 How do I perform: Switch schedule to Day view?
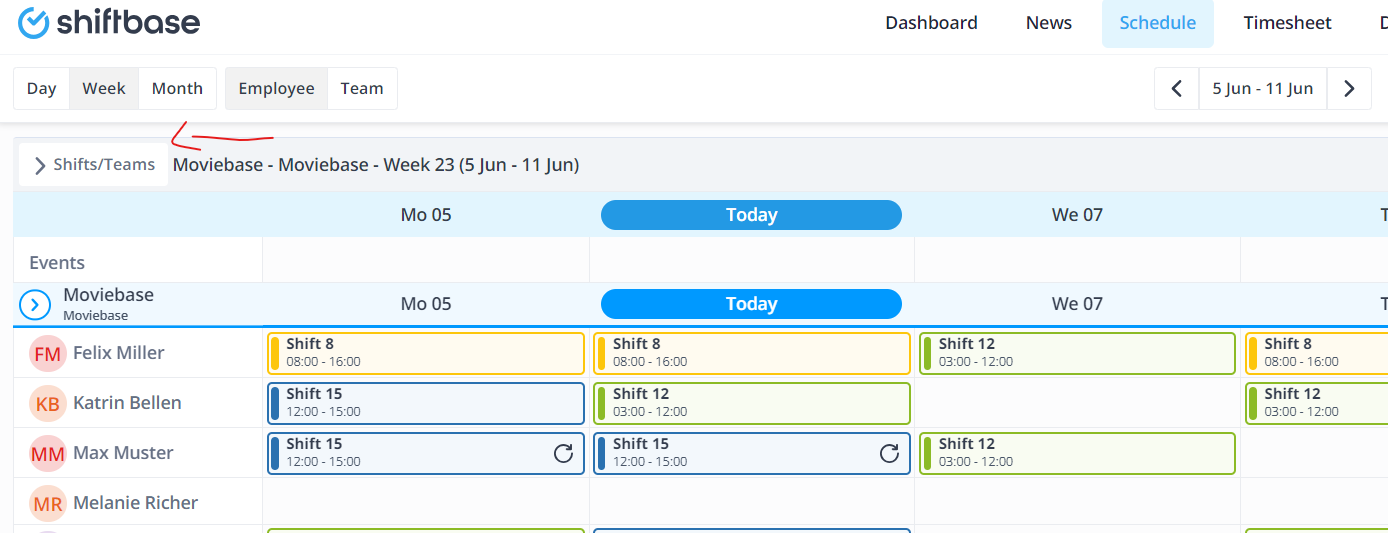(41, 88)
